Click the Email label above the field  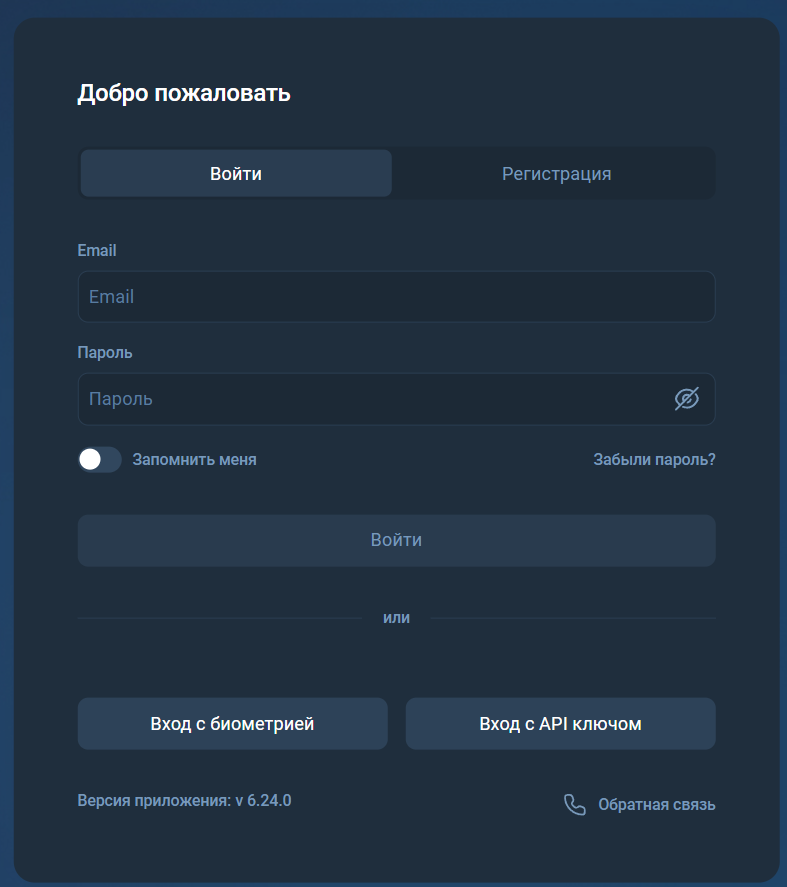tap(97, 251)
